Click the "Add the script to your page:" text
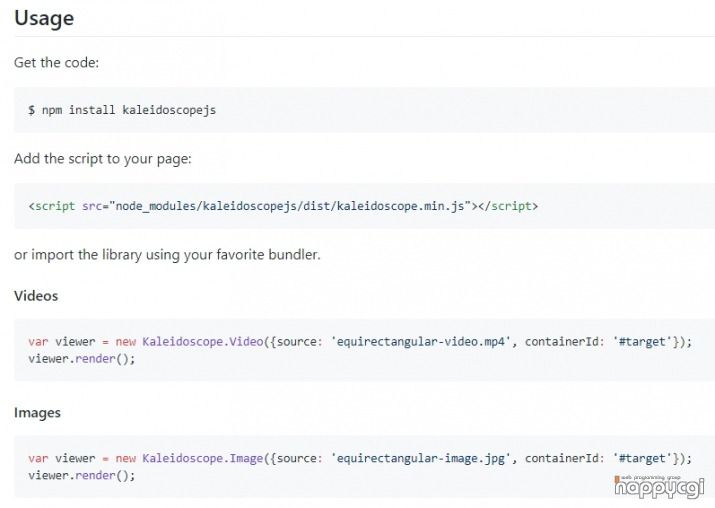 (x=102, y=159)
